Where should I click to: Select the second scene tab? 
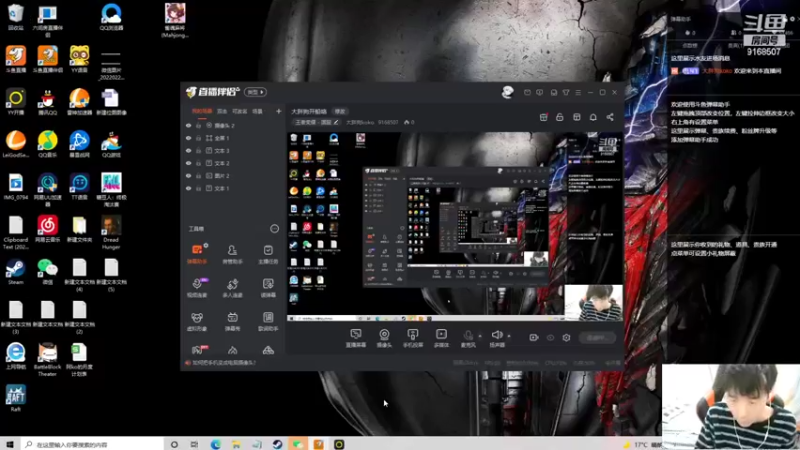click(x=222, y=111)
